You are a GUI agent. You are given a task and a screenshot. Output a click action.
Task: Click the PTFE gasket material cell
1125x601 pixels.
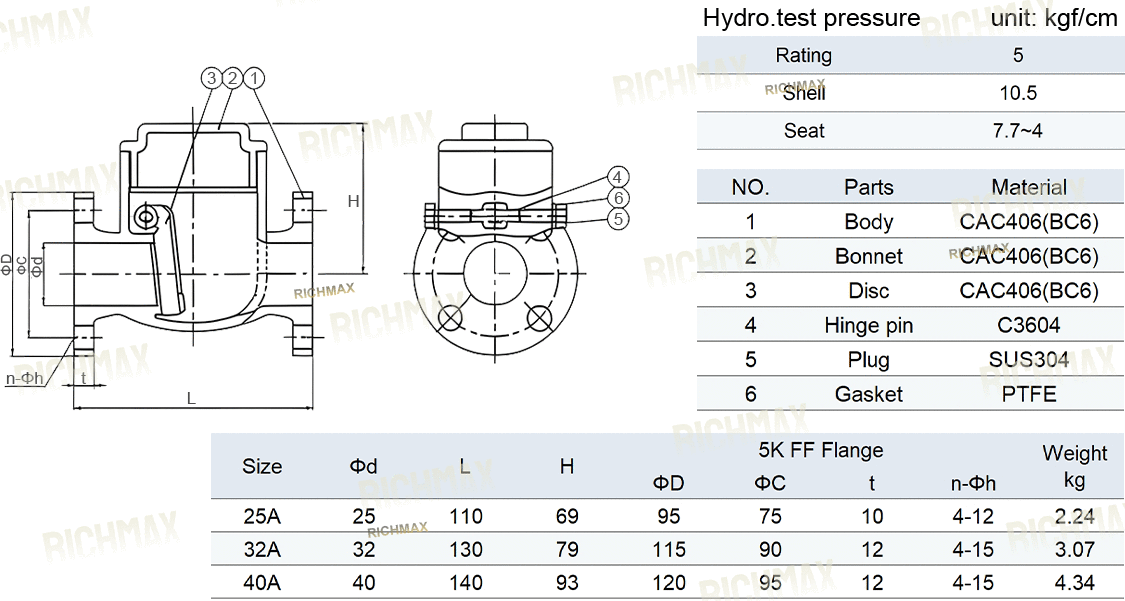coord(1029,394)
